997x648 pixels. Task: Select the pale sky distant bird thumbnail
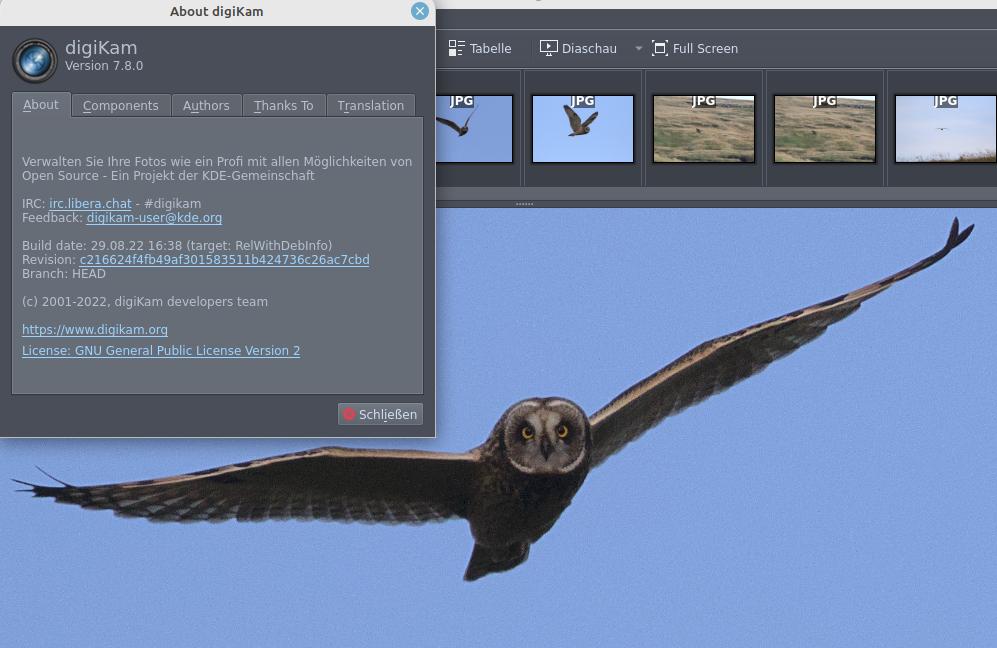point(945,129)
